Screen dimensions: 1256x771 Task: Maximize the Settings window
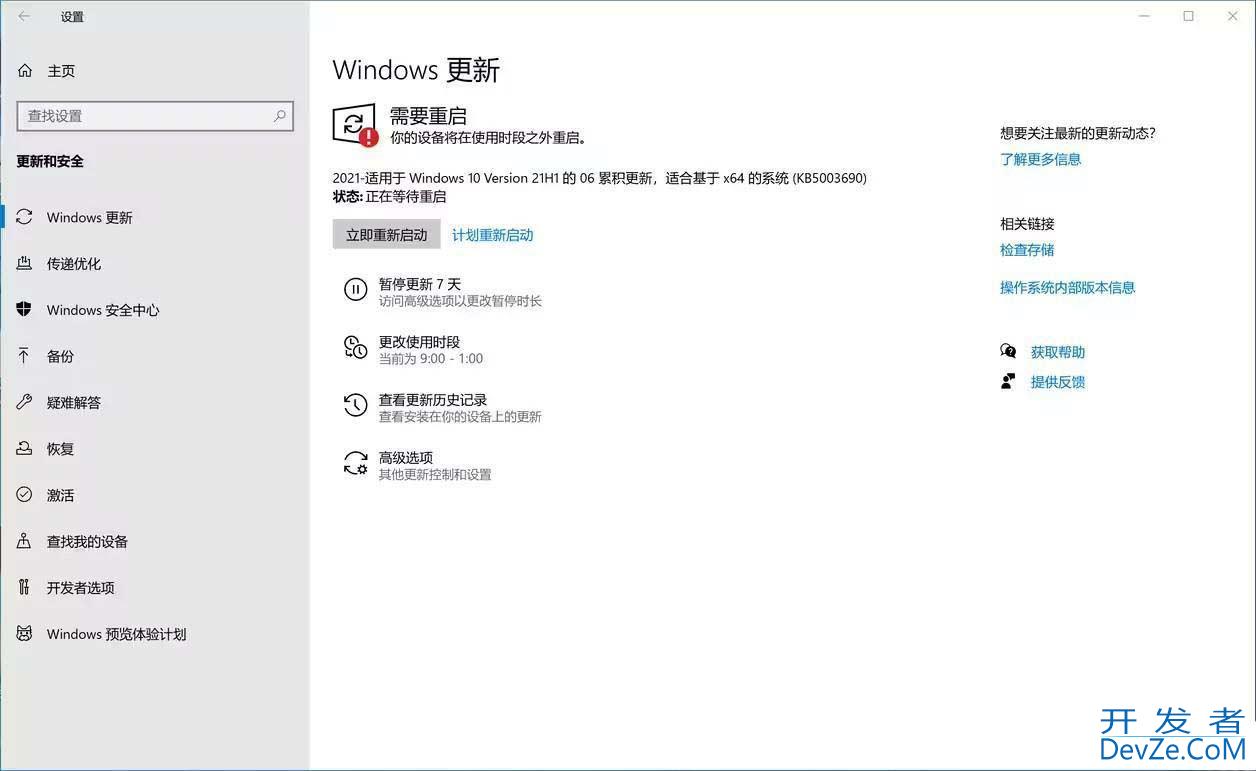click(x=1188, y=16)
